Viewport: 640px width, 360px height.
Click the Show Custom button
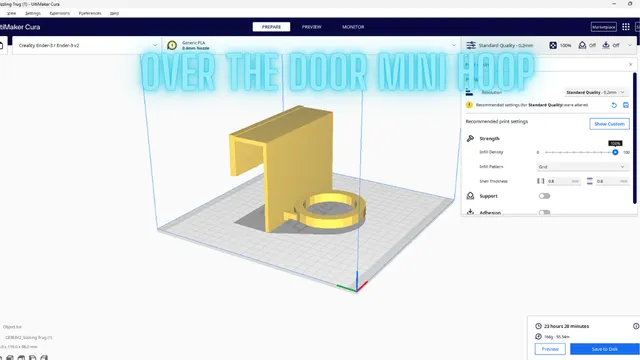point(609,124)
